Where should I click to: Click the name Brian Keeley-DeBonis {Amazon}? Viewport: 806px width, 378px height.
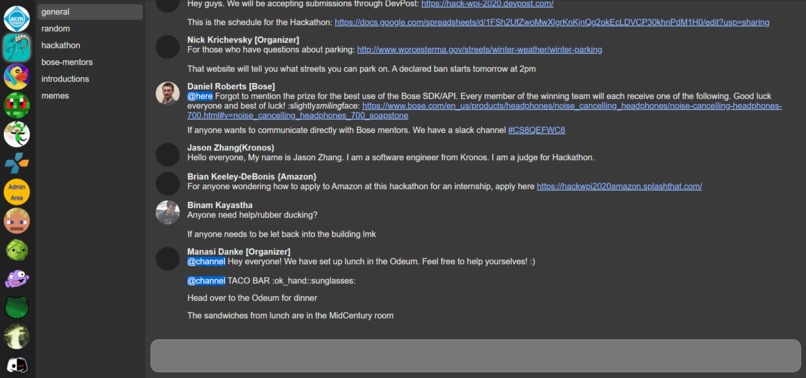click(252, 176)
